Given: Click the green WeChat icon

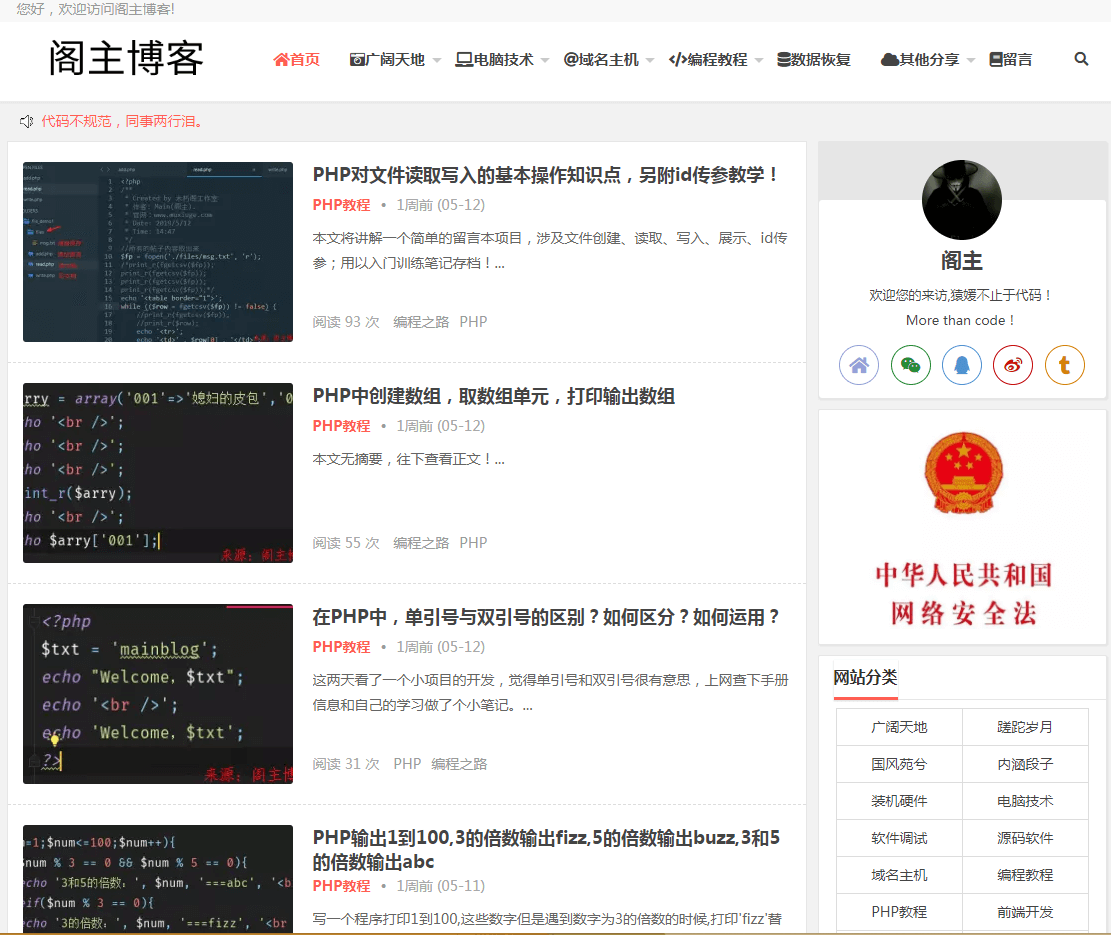Looking at the screenshot, I should 911,365.
